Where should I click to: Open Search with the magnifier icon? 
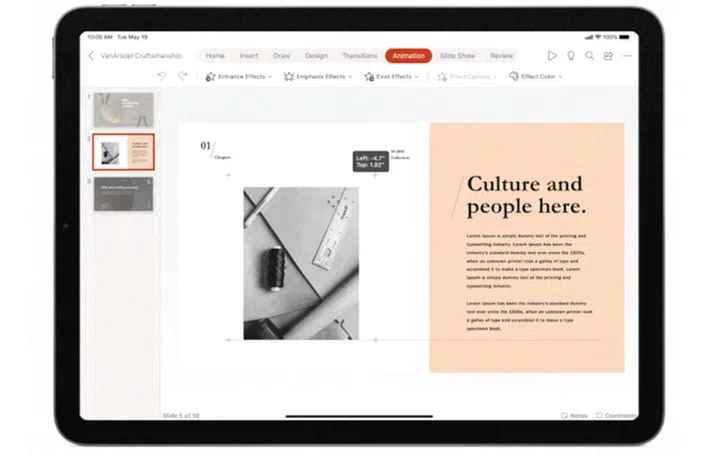click(x=589, y=56)
